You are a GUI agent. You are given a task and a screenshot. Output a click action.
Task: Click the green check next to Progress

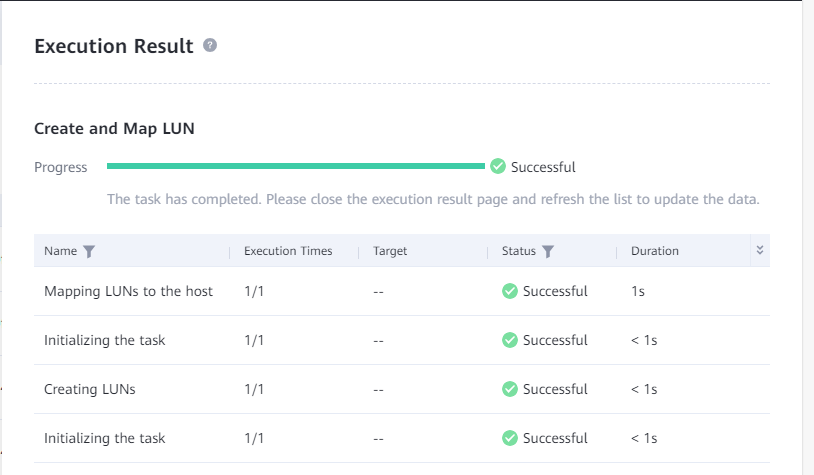pos(498,167)
